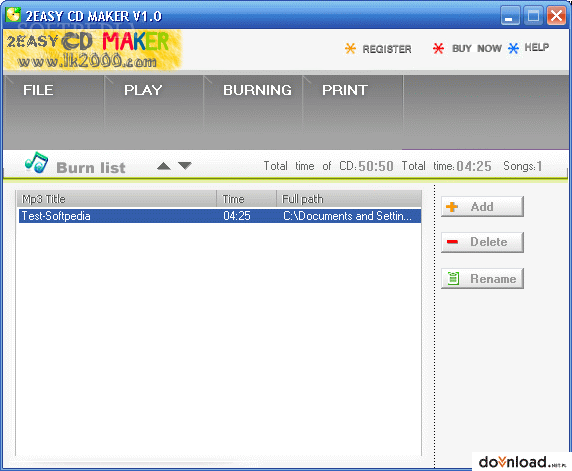Click the 04:25 time cell
This screenshot has height=471, width=572.
237,216
